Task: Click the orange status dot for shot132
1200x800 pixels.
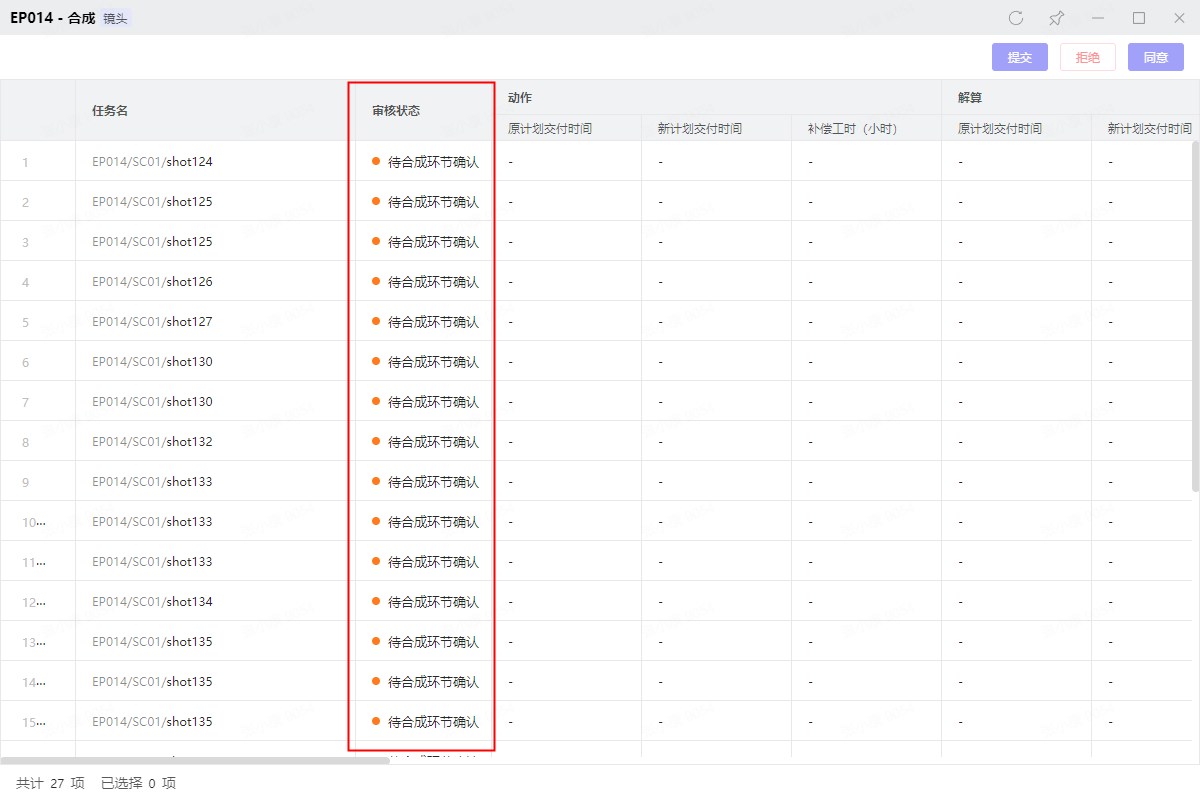Action: tap(376, 441)
